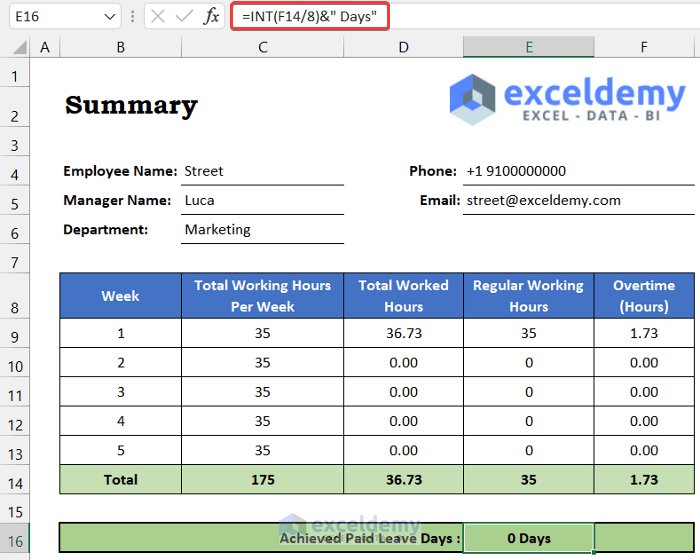Click the Achieved Paid Leave Days label

point(370,539)
